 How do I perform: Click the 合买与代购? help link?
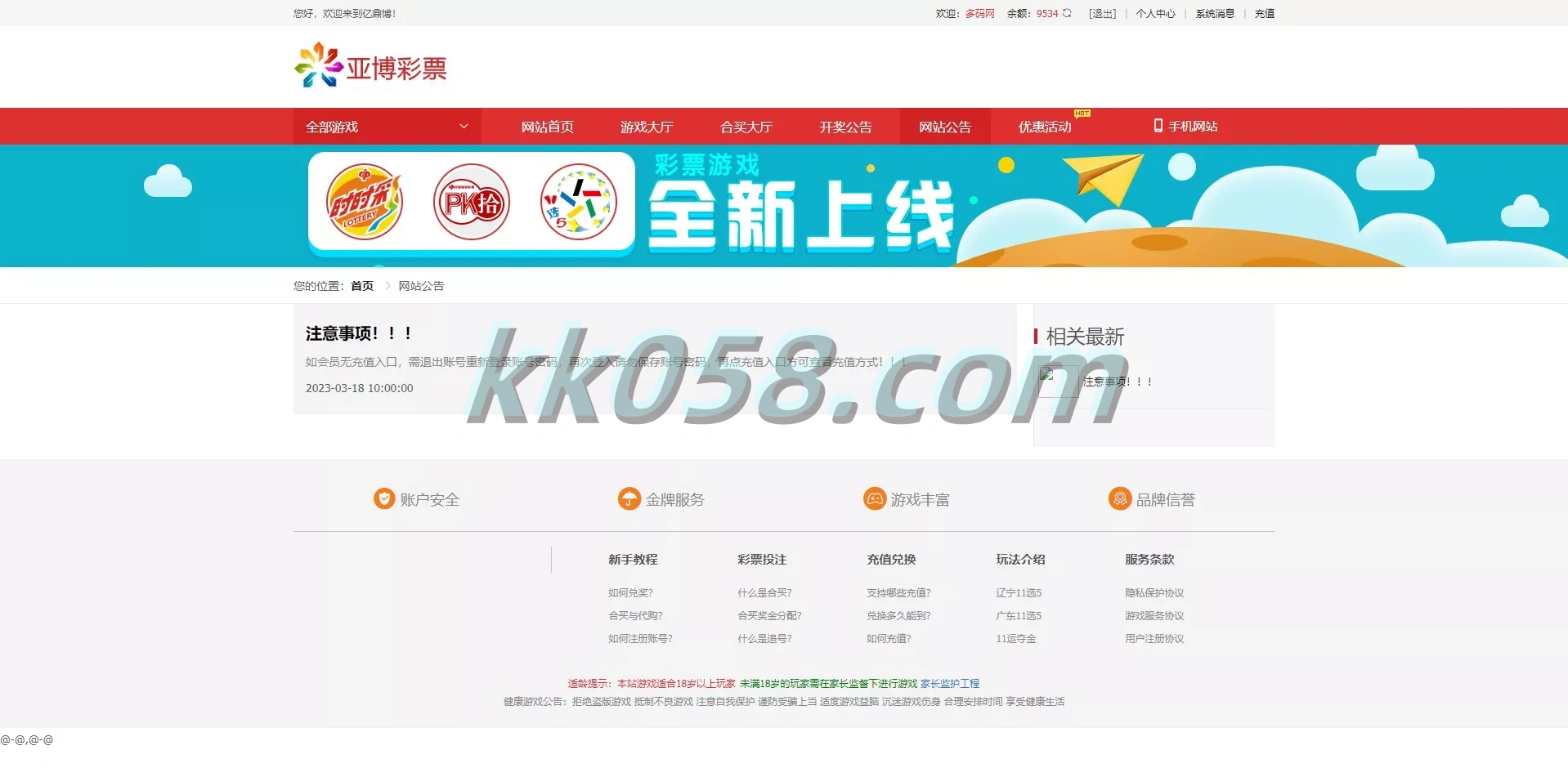[635, 616]
